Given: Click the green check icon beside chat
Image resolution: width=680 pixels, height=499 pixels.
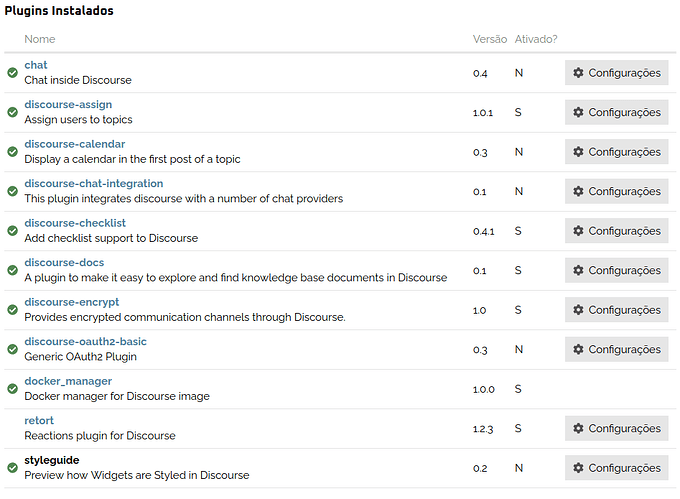Looking at the screenshot, I should coord(13,72).
